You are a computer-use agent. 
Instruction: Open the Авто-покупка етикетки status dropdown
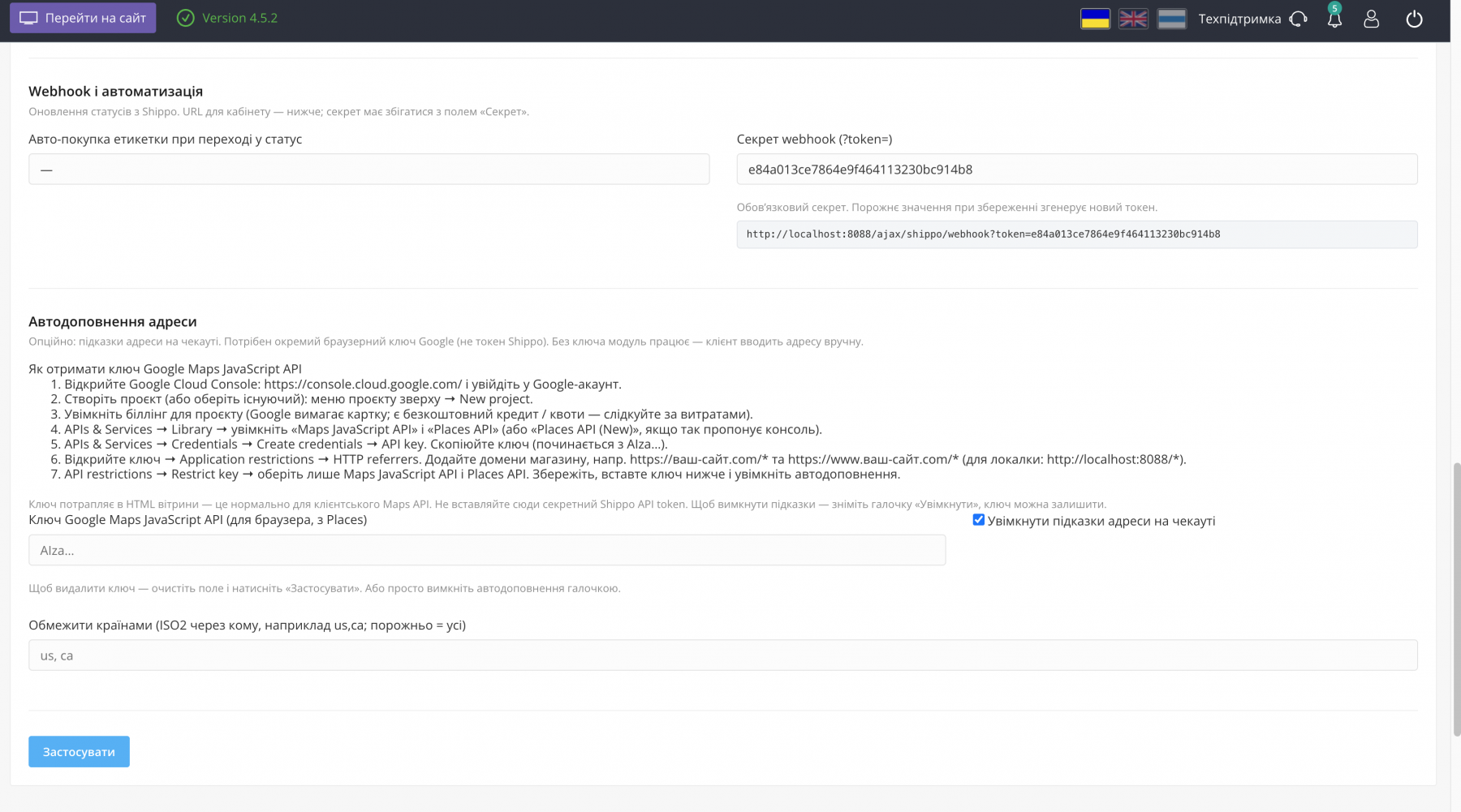click(x=368, y=169)
